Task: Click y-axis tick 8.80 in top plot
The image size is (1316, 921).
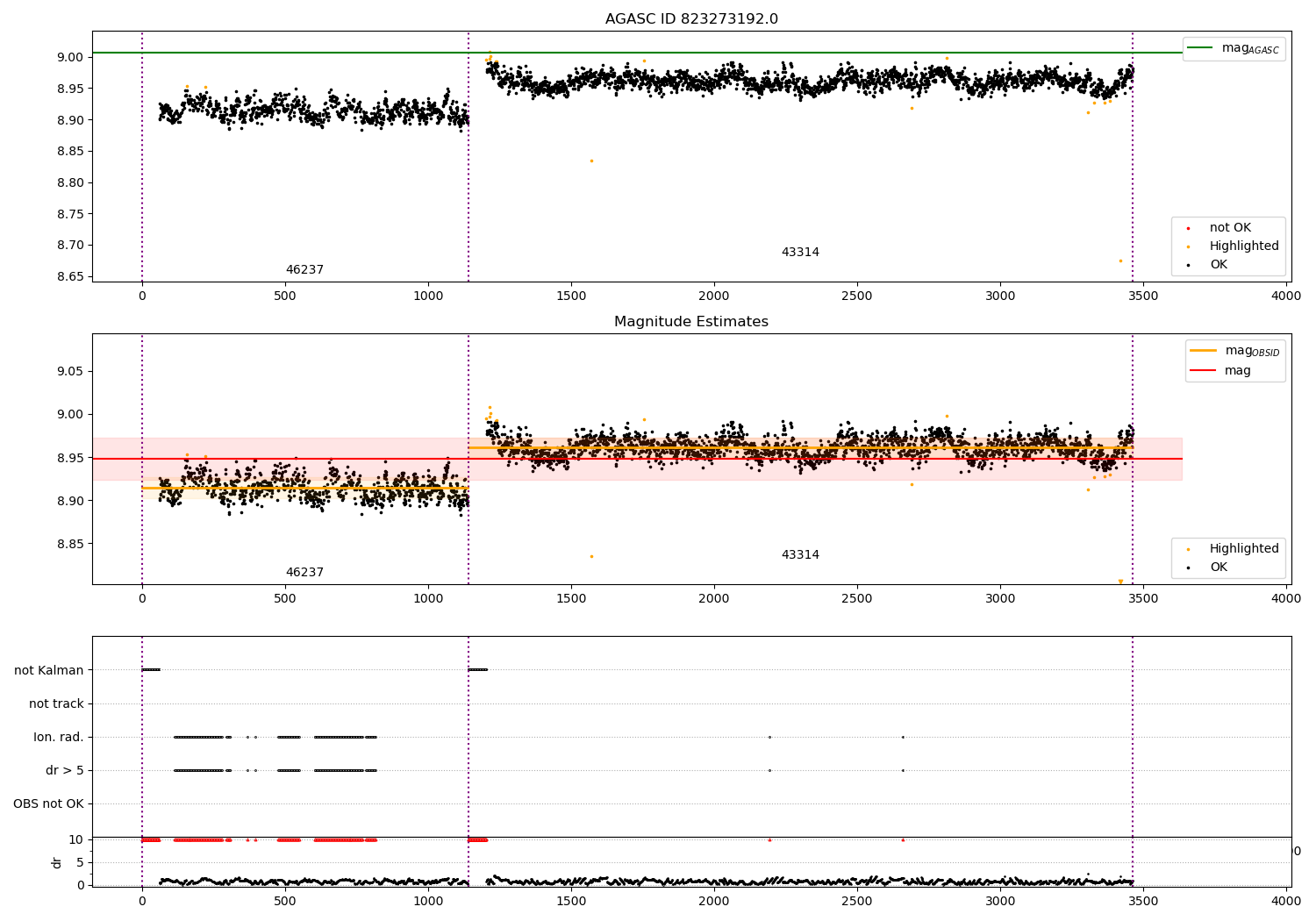Action: click(69, 183)
